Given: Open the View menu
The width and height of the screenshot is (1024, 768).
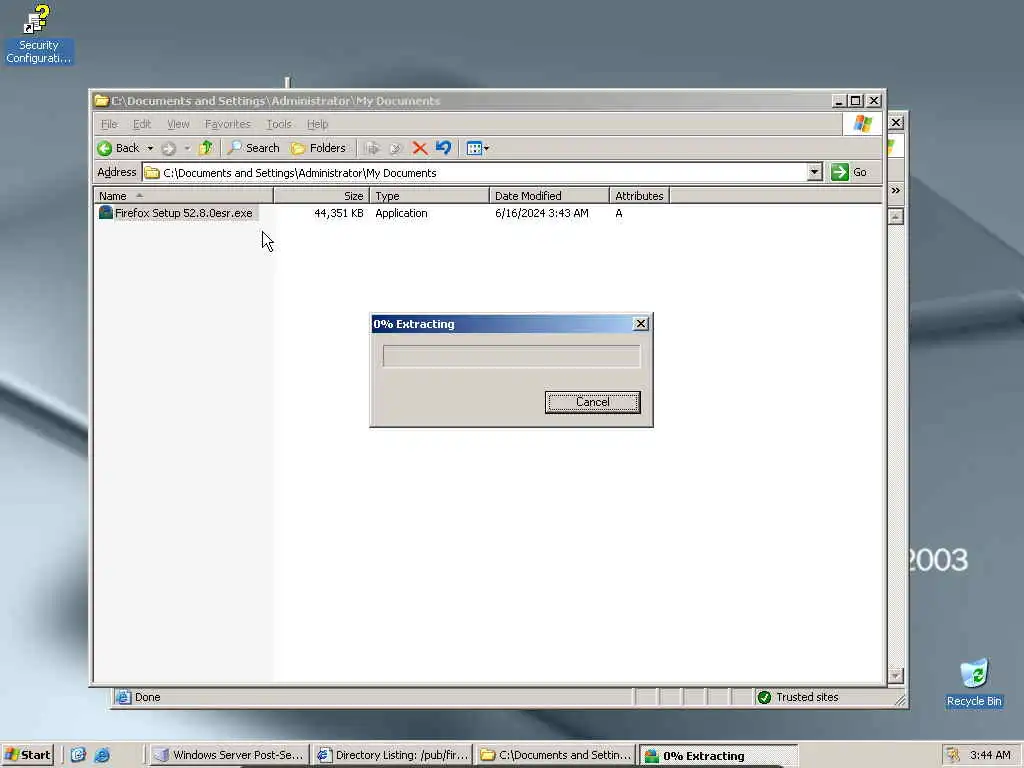Looking at the screenshot, I should (x=178, y=124).
